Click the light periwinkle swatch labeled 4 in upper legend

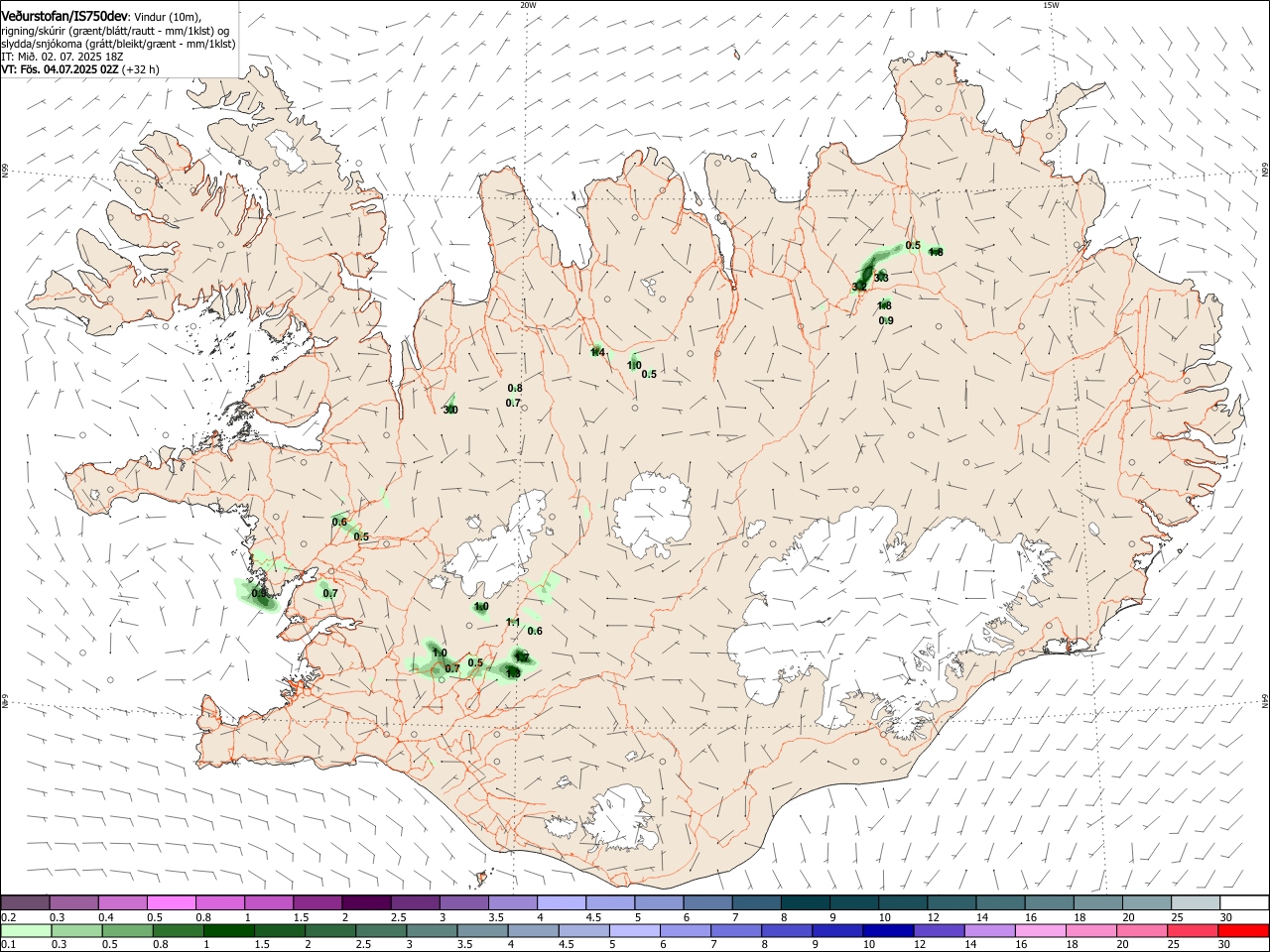562,903
